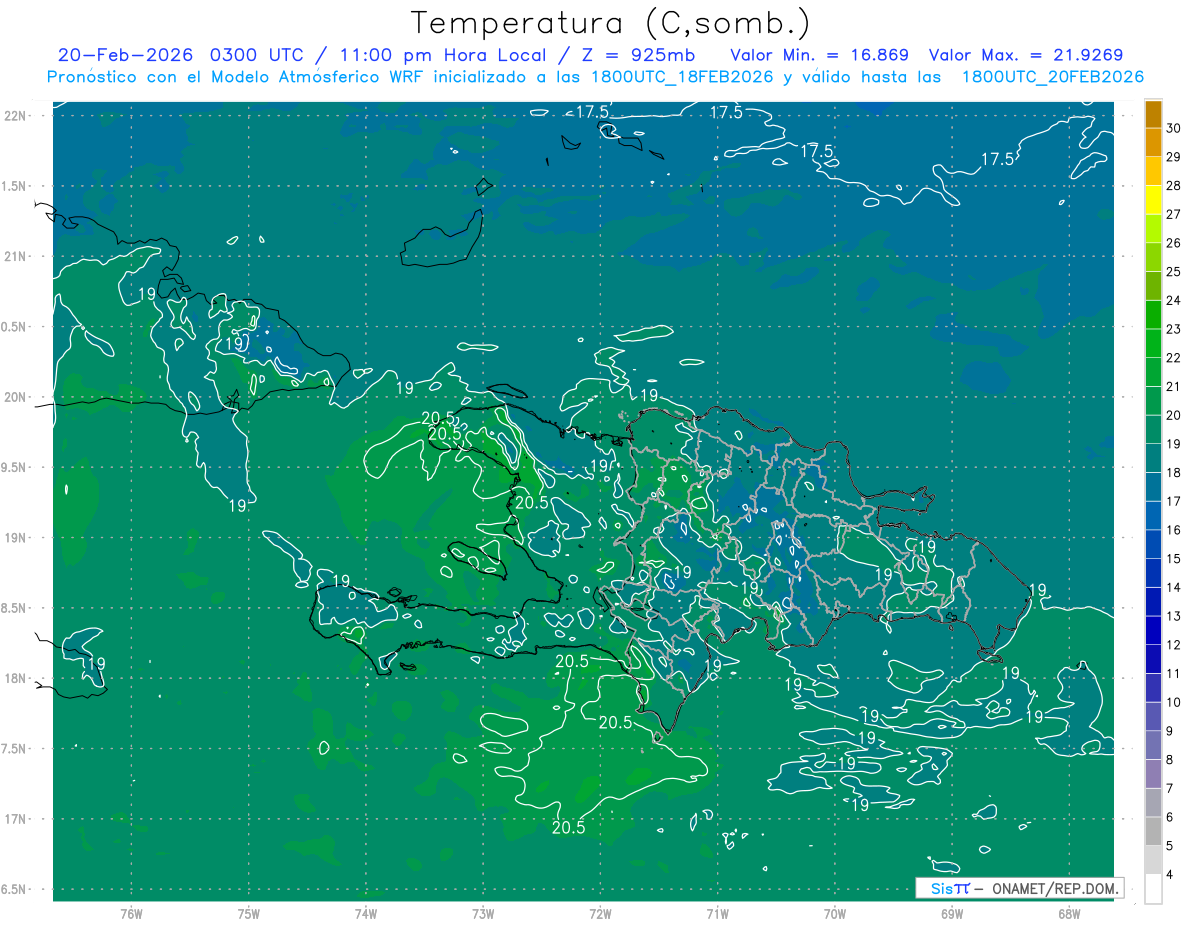The height and width of the screenshot is (927, 1200).
Task: Click the 30 label on the color scale
Action: pyautogui.click(x=1174, y=128)
